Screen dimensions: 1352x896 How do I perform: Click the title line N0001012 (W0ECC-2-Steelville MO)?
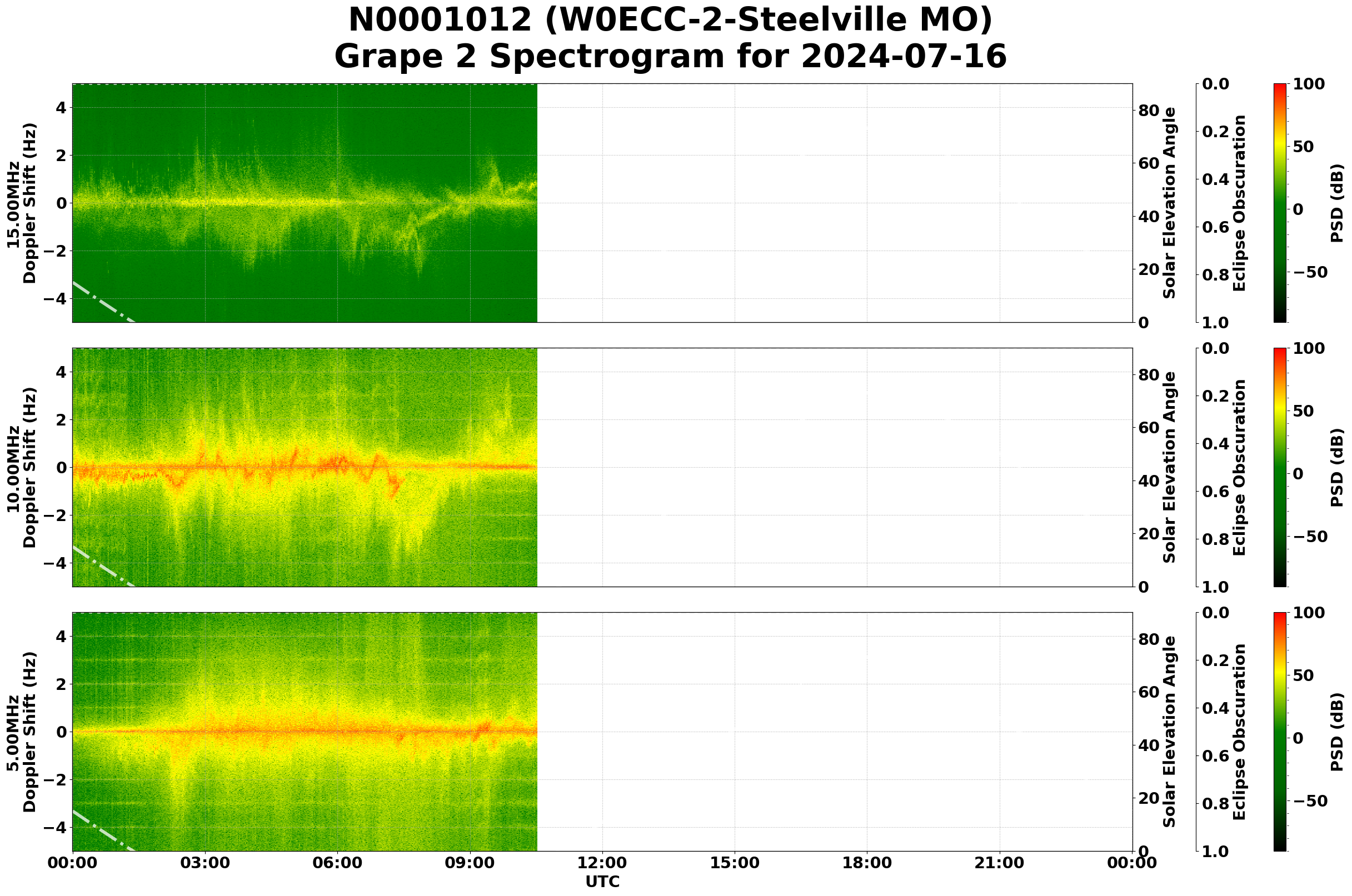click(x=670, y=20)
